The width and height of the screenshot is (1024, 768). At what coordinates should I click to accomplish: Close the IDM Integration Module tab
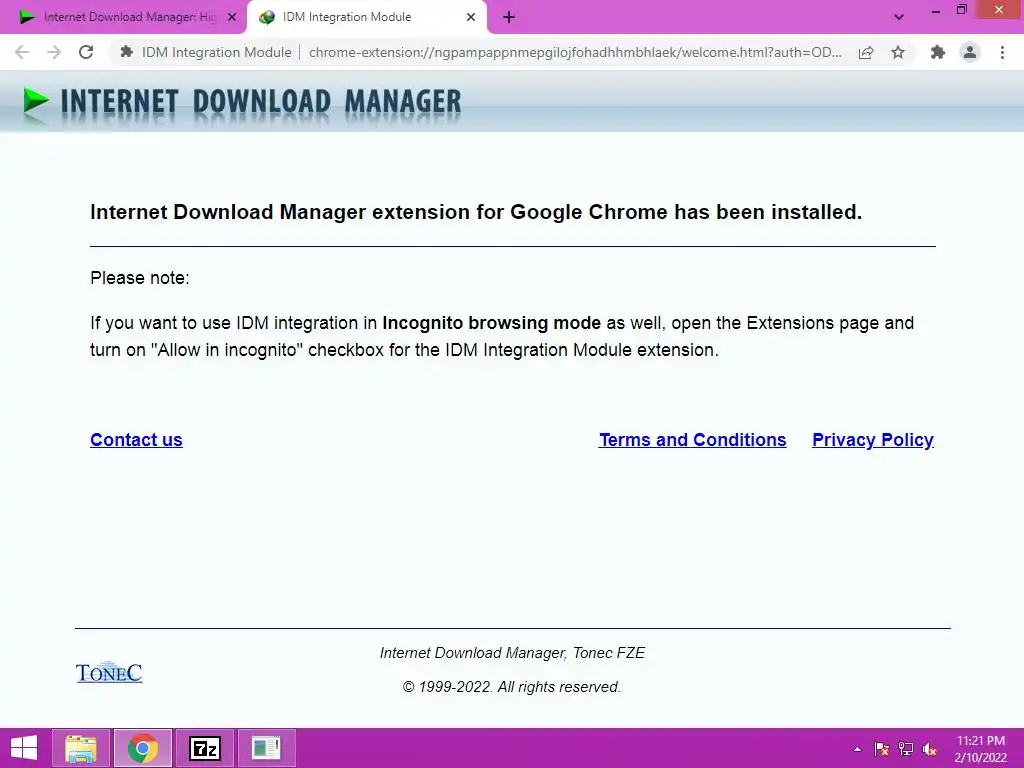pyautogui.click(x=471, y=17)
